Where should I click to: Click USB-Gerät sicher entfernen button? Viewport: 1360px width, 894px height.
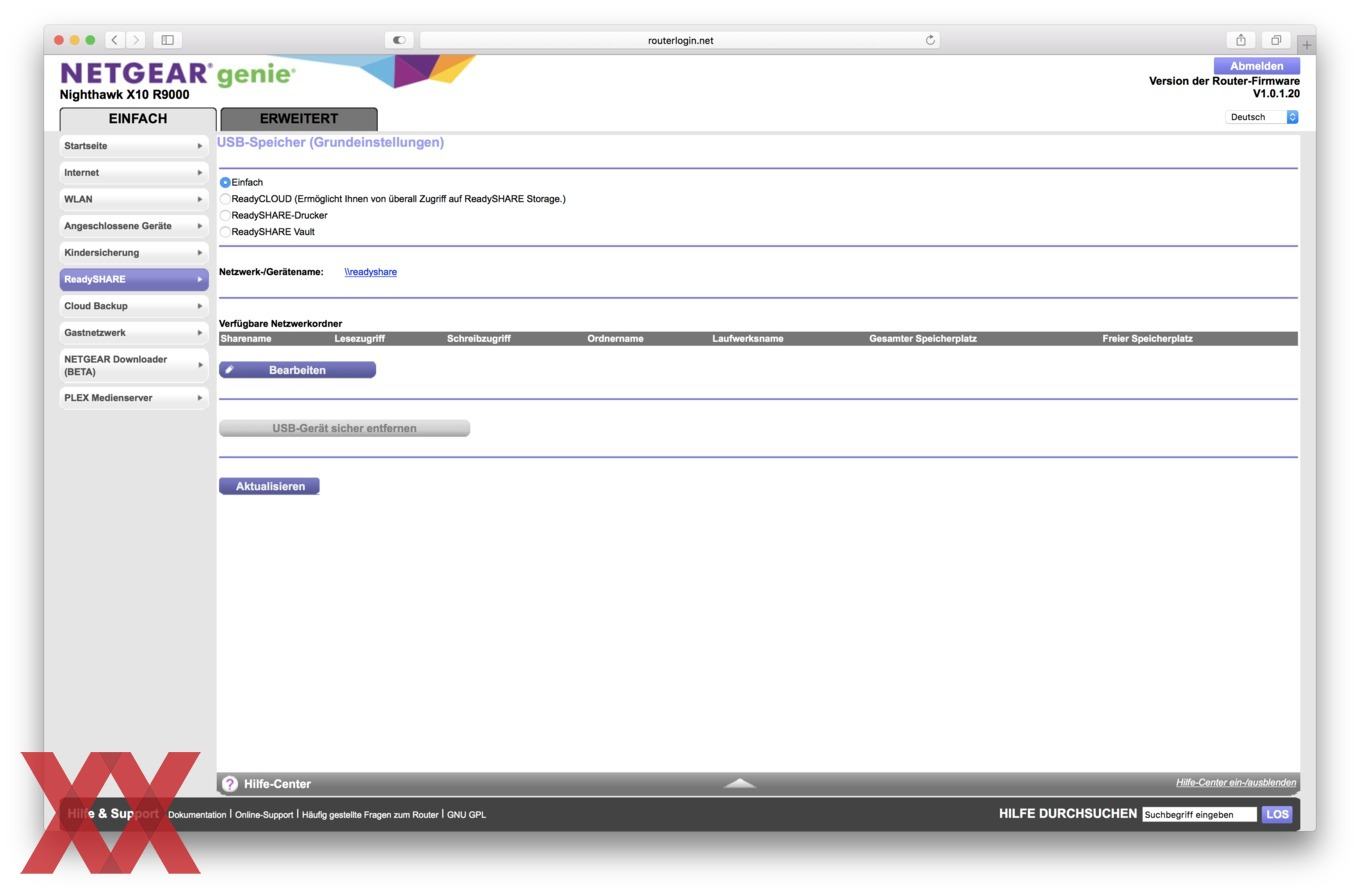click(344, 428)
